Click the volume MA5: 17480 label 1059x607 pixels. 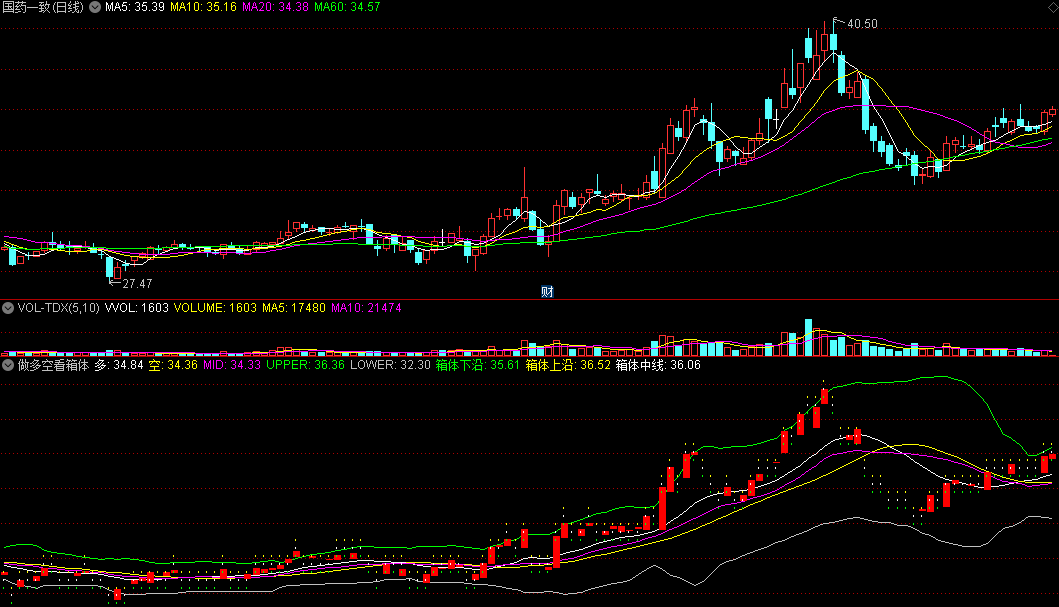point(294,308)
